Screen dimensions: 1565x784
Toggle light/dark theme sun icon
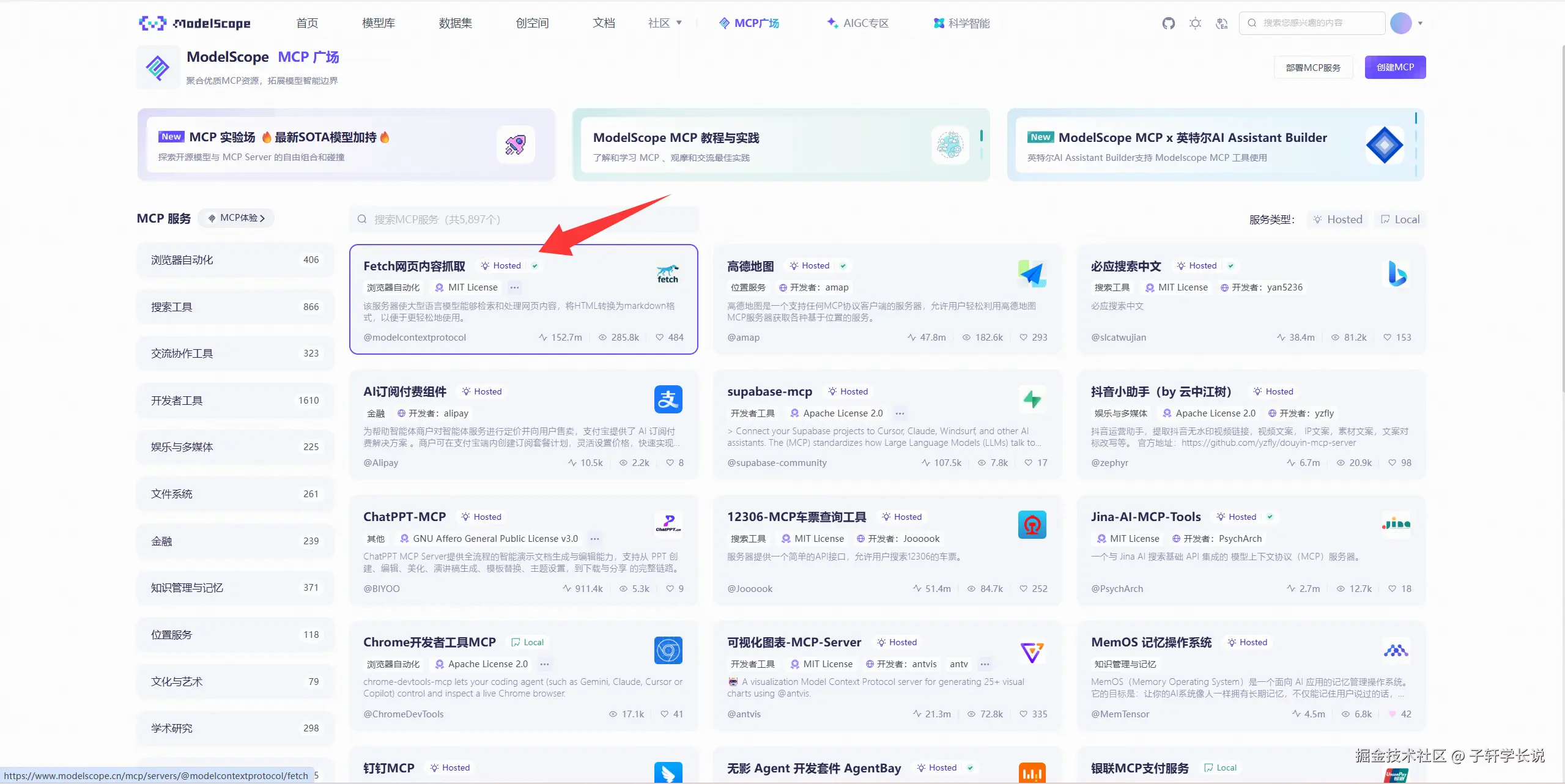pos(1195,23)
